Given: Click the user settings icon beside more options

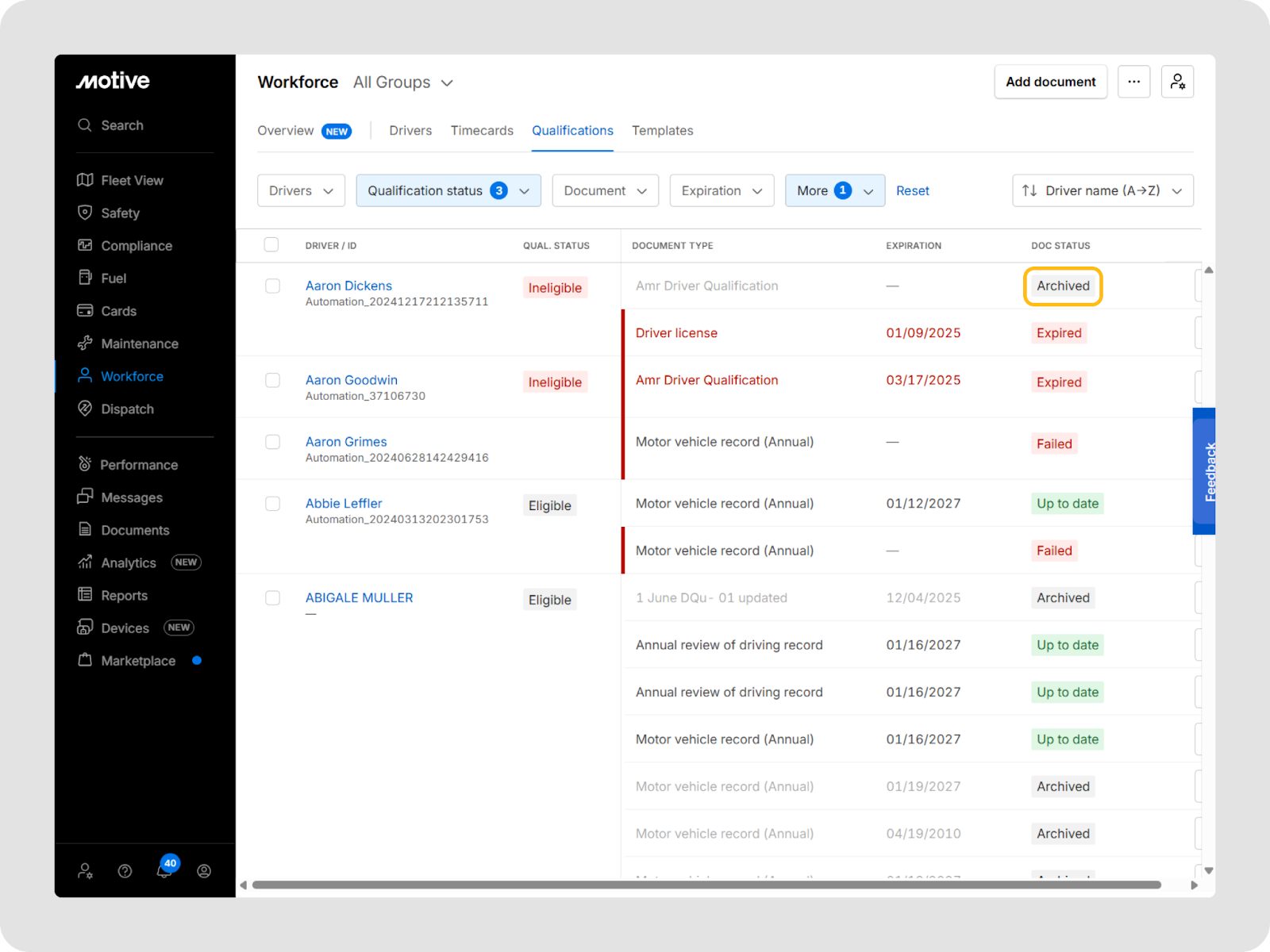Looking at the screenshot, I should [1177, 82].
